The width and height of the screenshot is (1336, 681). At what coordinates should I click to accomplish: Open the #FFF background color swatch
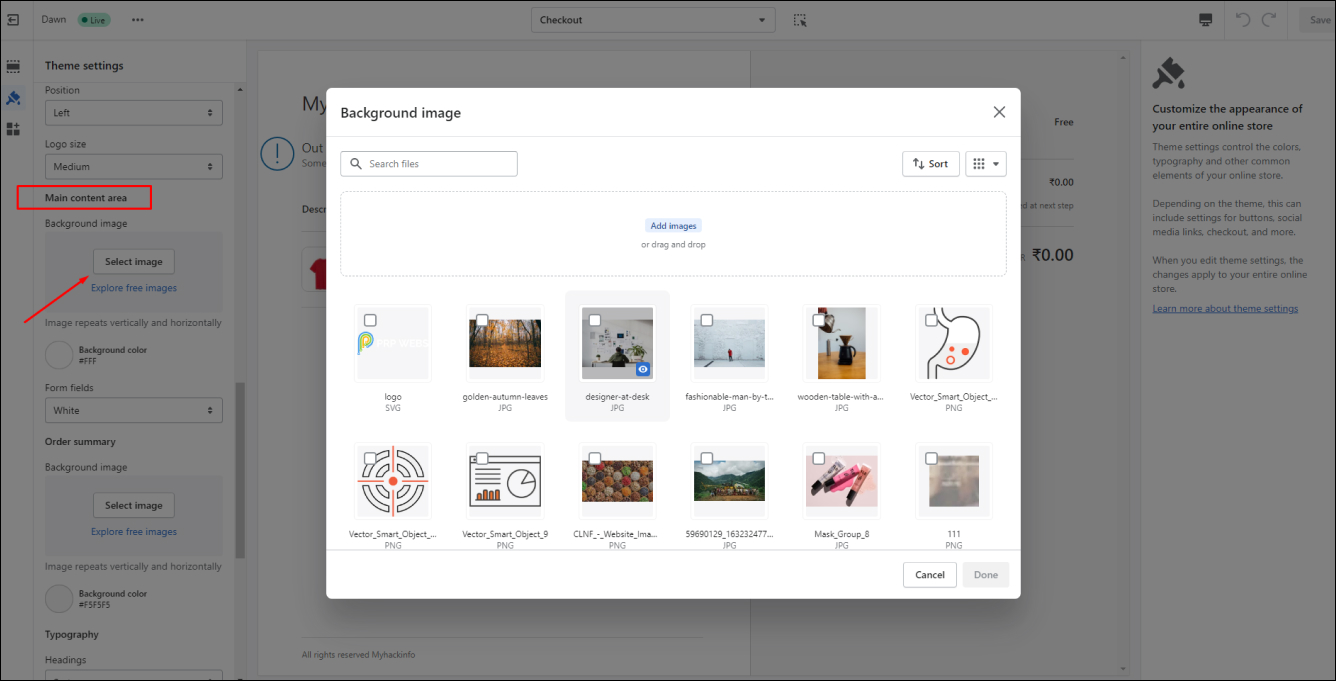coord(59,355)
